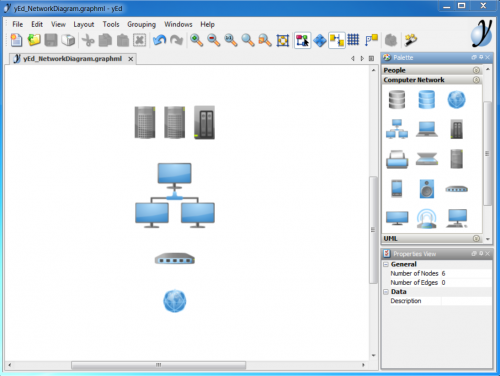500x376 pixels.
Task: Close the yEd_NetworkDiagram.graphml tab
Action: pos(131,59)
